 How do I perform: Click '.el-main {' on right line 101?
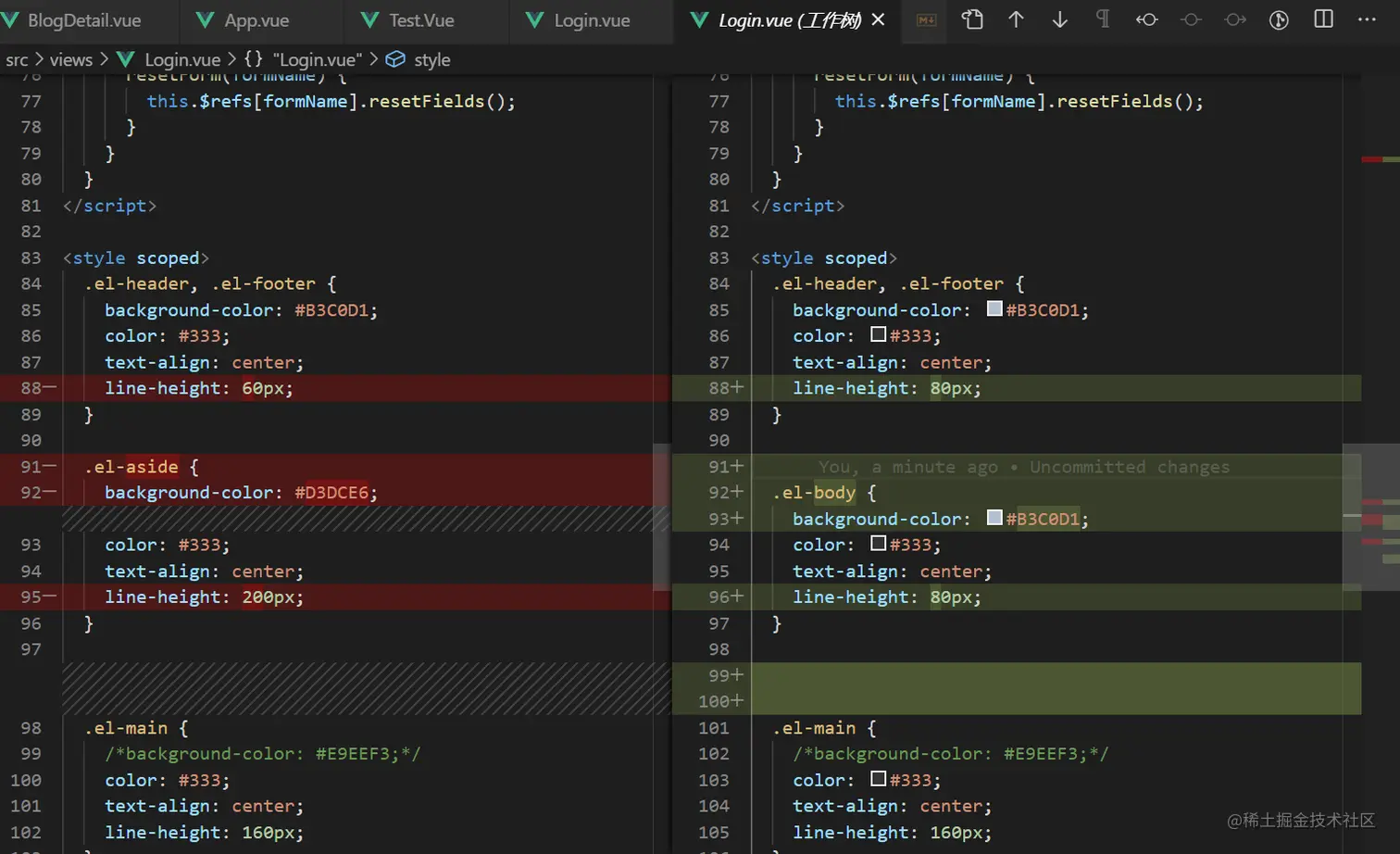[824, 728]
